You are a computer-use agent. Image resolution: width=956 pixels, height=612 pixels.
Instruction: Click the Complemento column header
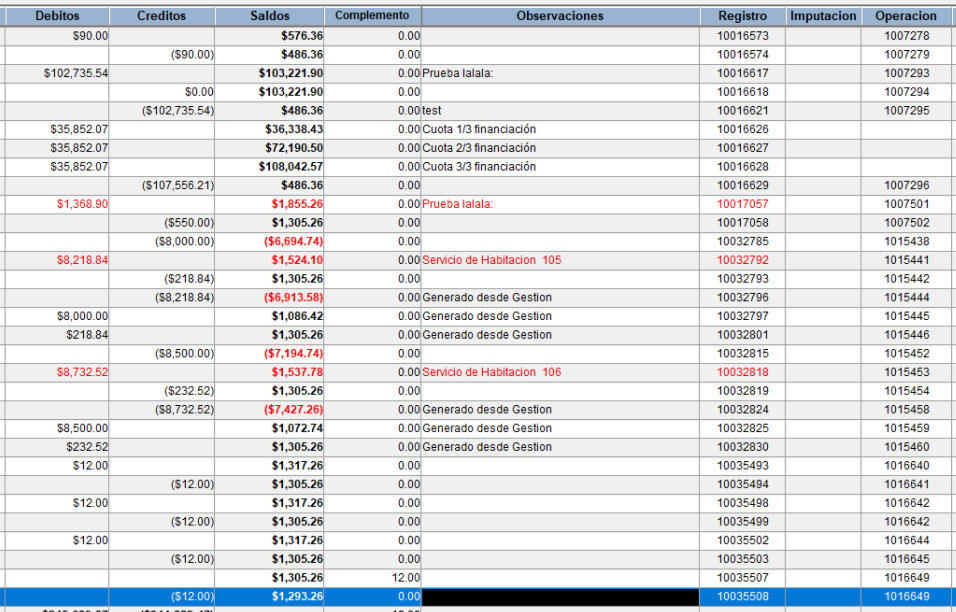[372, 16]
